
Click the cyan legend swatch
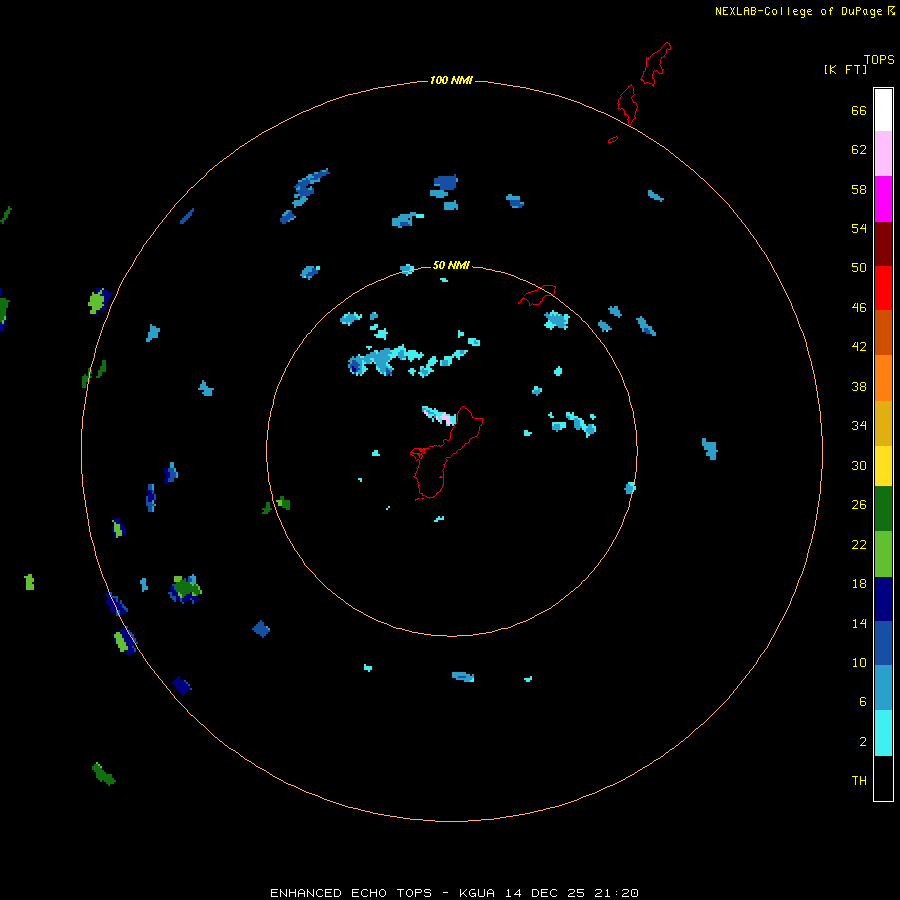883,733
